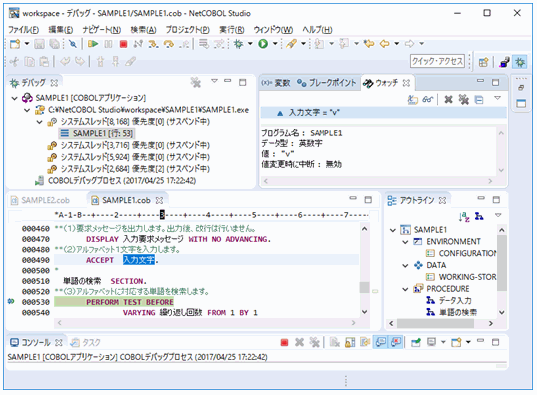This screenshot has width=537, height=395.
Task: Collapse the SAMPLE1.exe process node
Action: coord(27,110)
